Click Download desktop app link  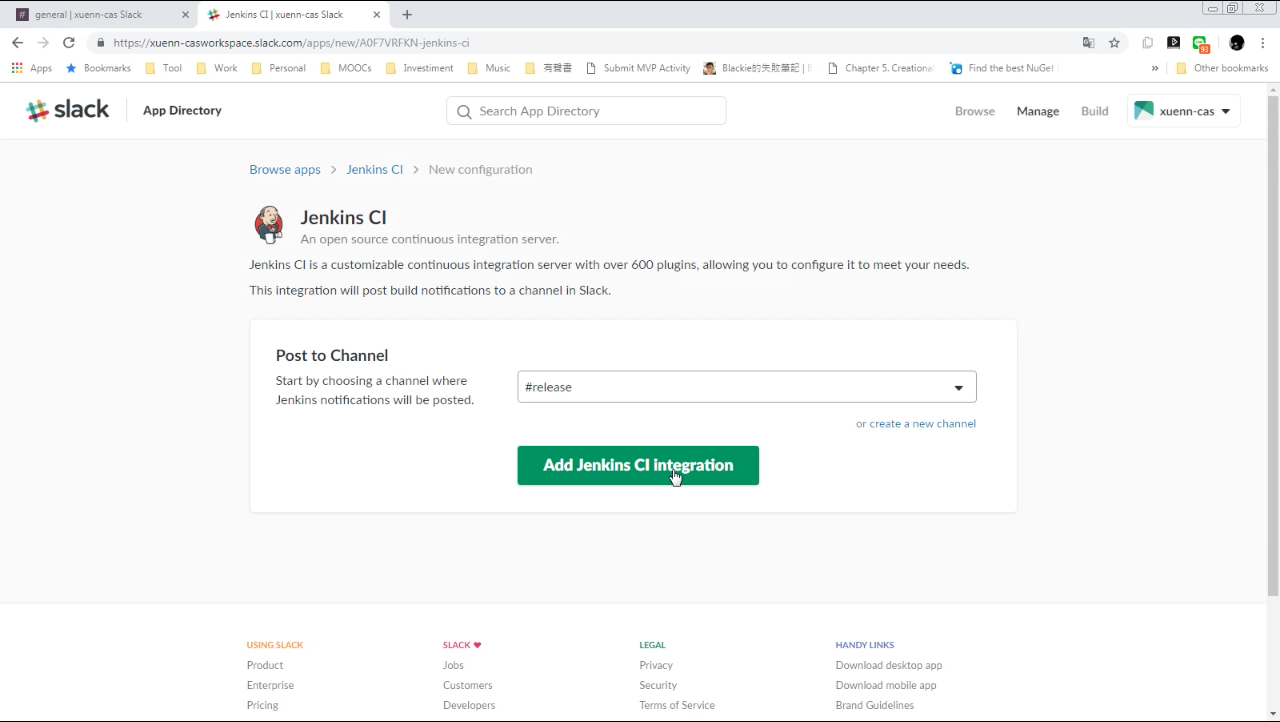[889, 665]
